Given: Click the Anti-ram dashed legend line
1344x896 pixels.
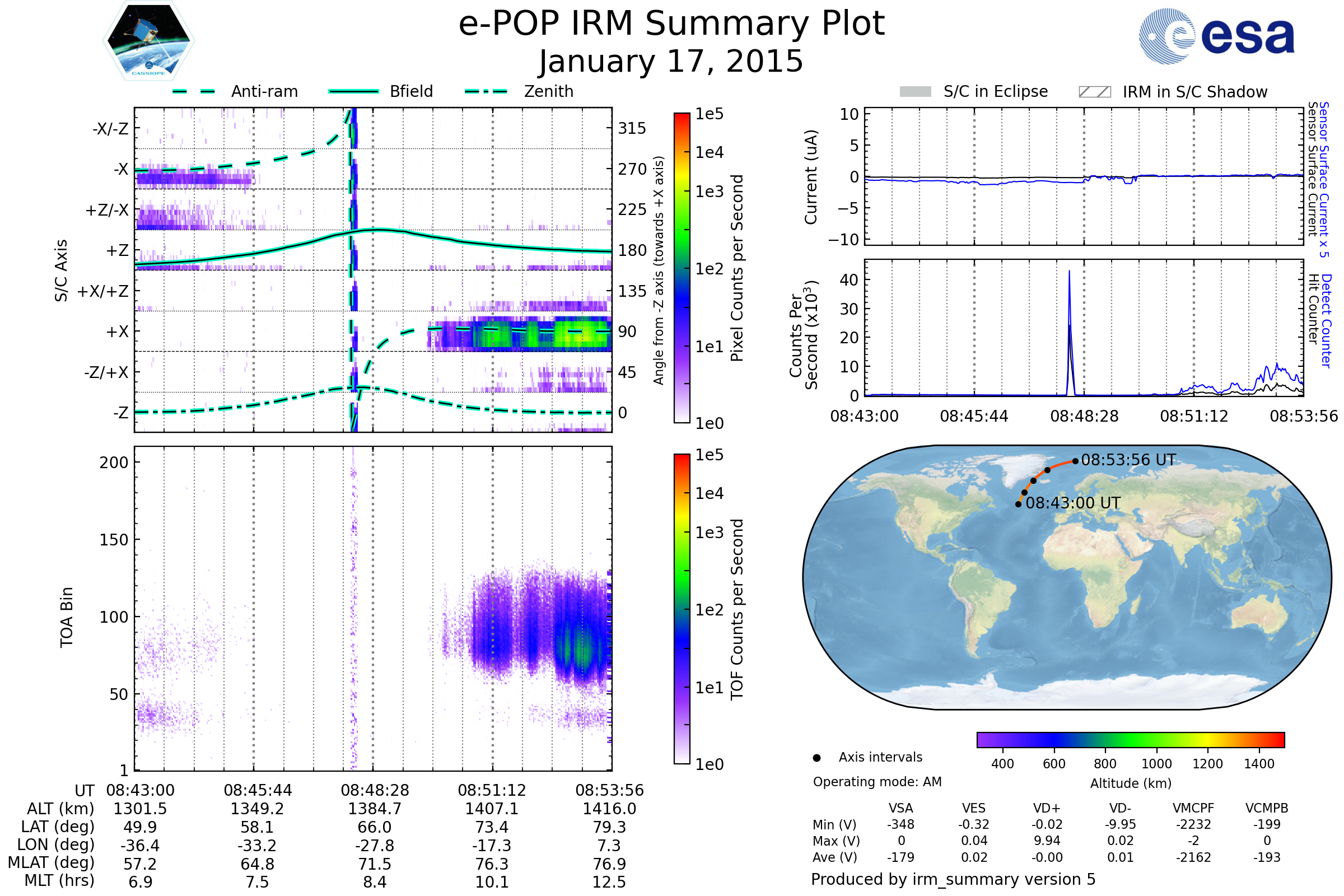Looking at the screenshot, I should pos(194,91).
